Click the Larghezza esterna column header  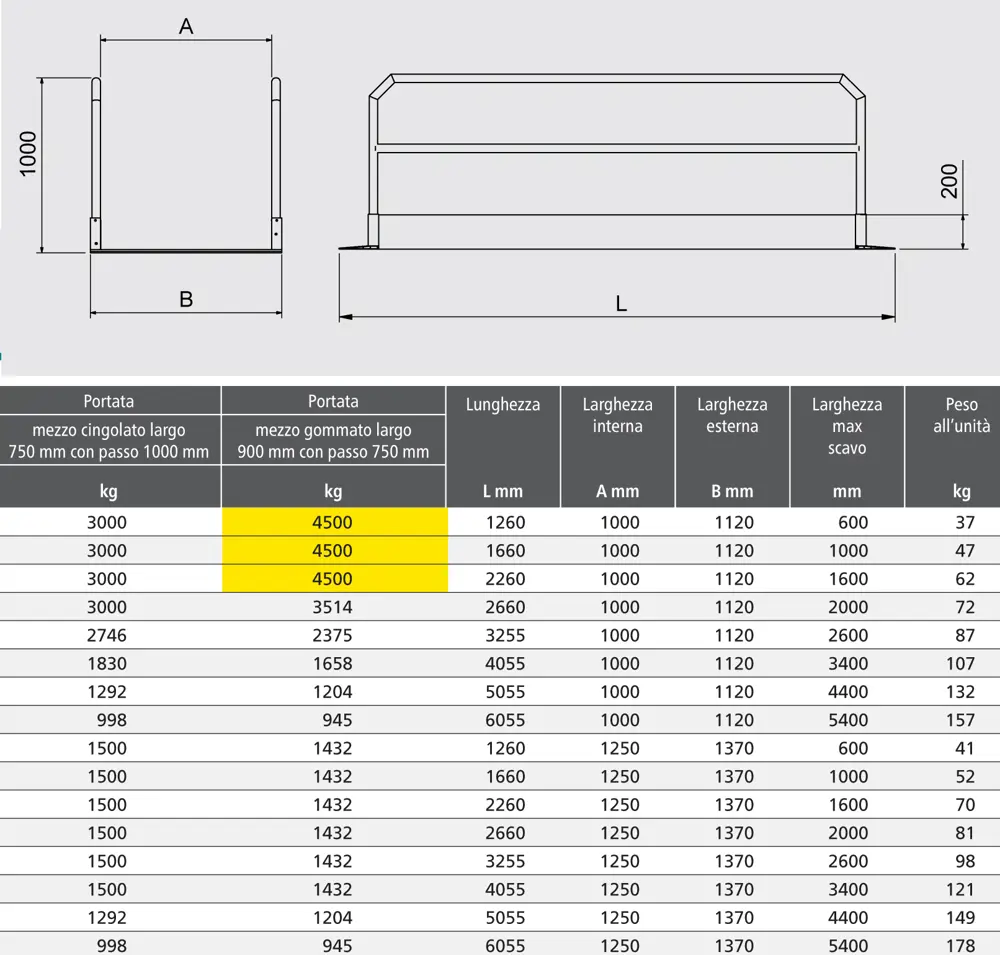tap(732, 416)
